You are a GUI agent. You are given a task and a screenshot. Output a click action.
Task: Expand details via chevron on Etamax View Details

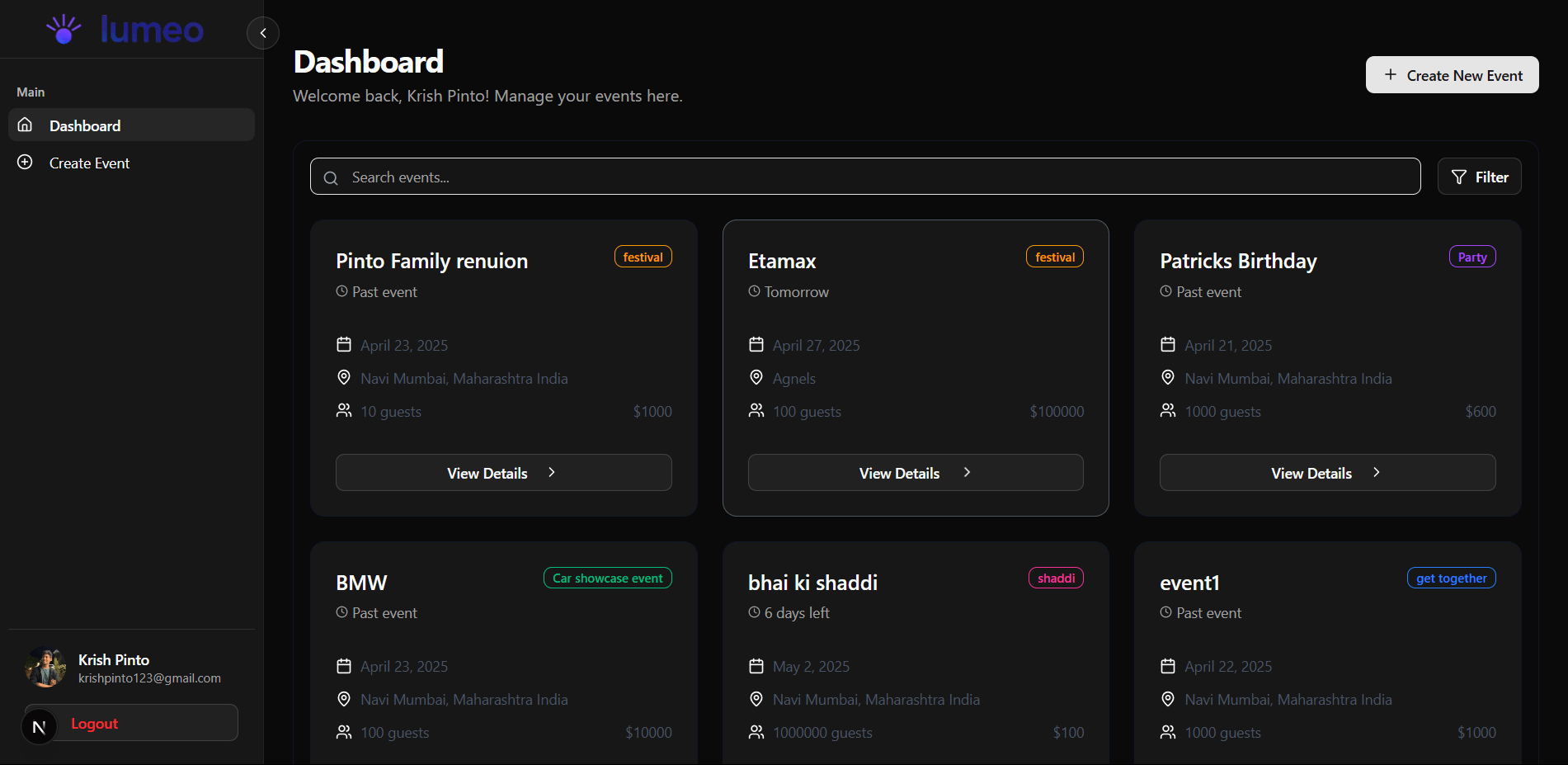click(967, 472)
